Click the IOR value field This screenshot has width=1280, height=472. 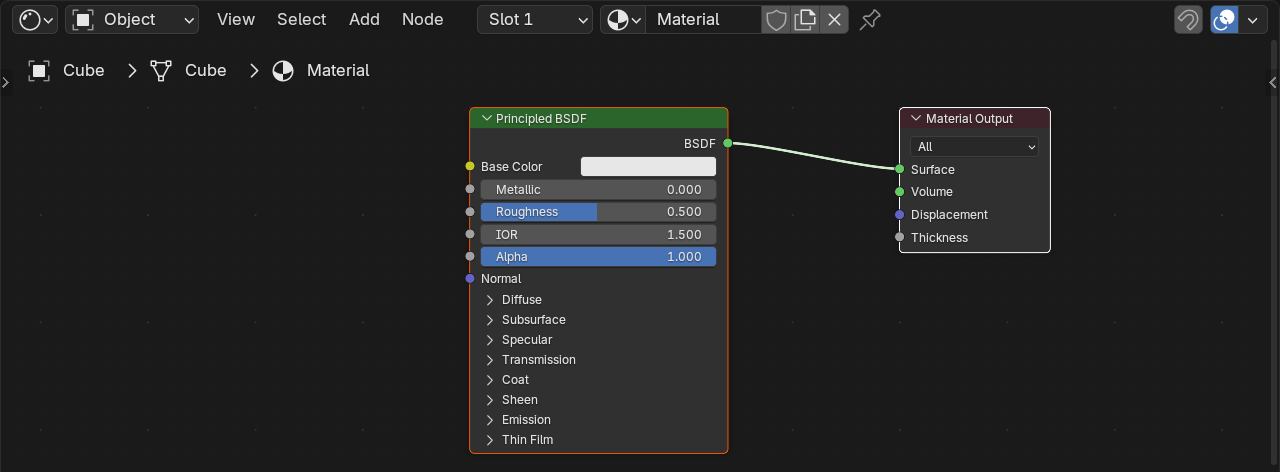point(598,234)
